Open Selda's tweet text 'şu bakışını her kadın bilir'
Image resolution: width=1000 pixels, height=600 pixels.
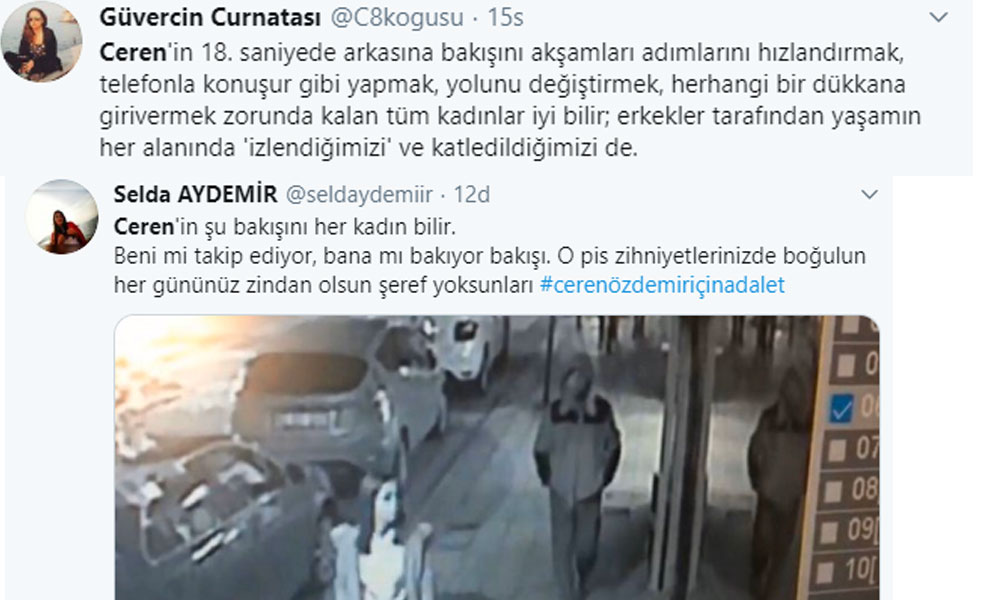(x=285, y=226)
